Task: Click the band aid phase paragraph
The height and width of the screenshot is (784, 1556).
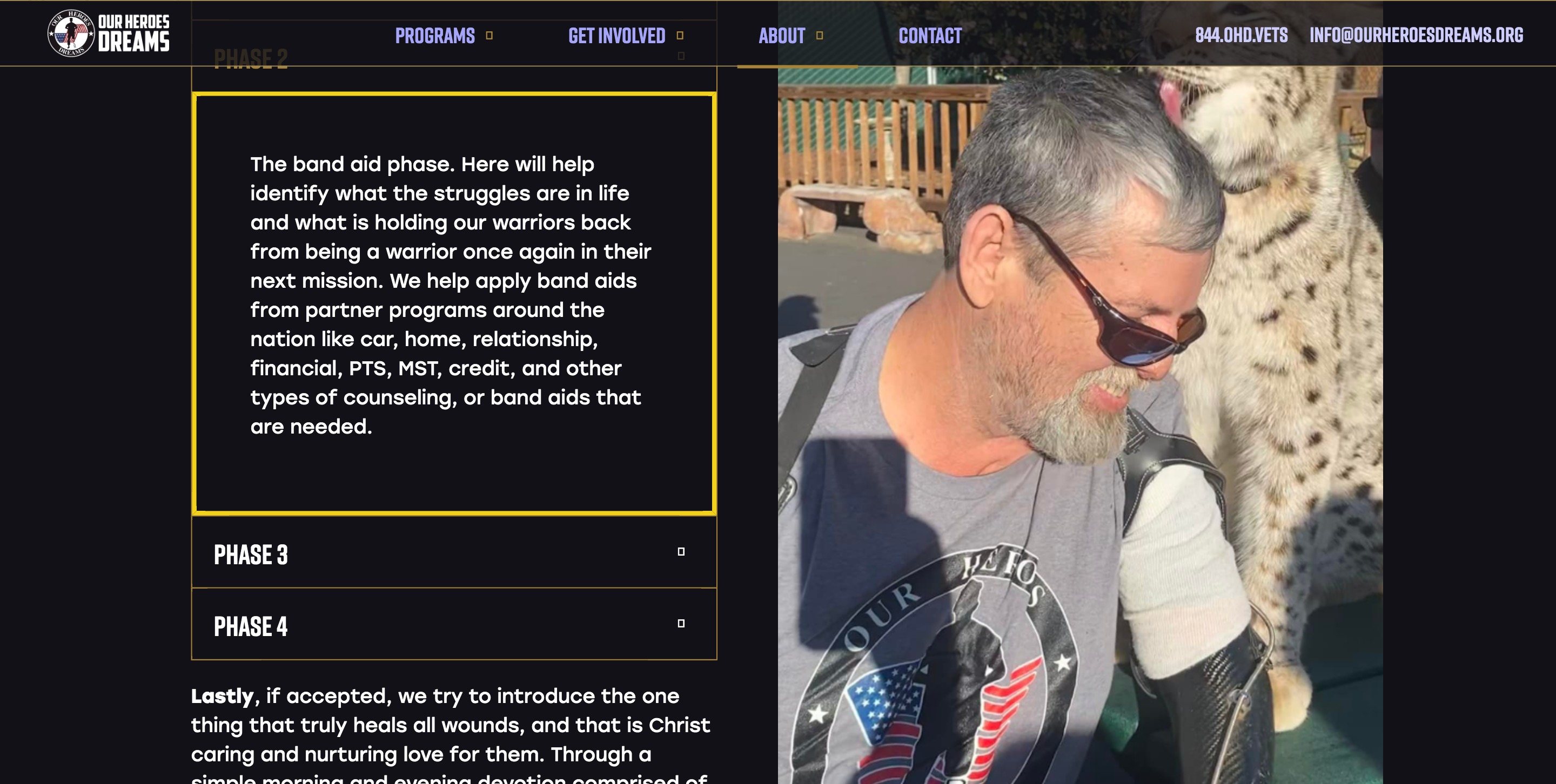Action: [x=451, y=295]
